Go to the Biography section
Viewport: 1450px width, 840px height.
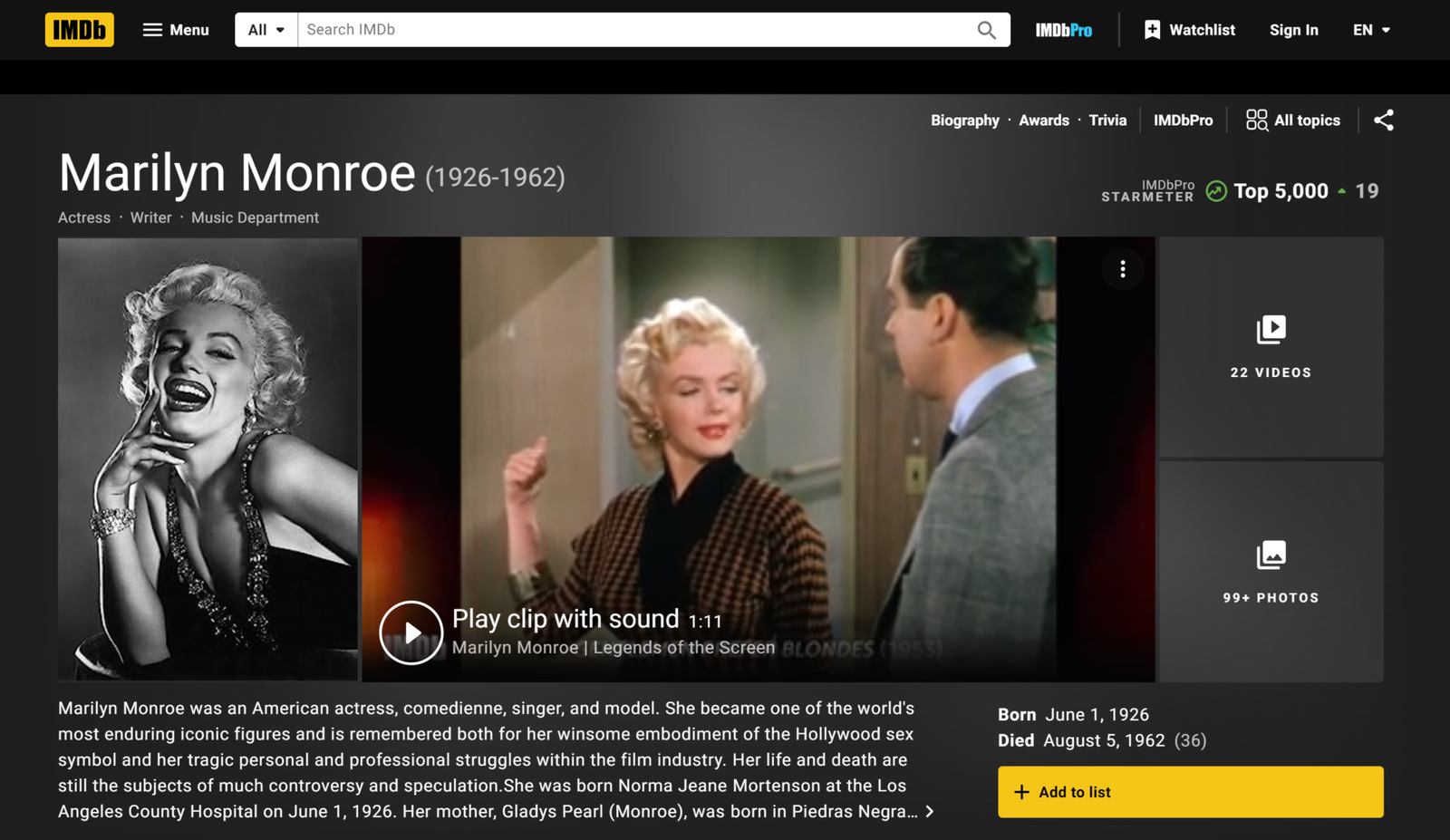[x=964, y=121]
